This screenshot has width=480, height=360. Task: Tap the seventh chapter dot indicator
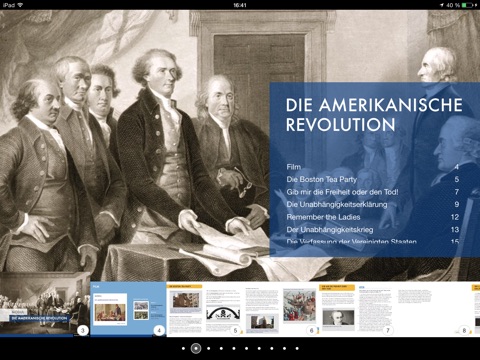[x=259, y=348]
